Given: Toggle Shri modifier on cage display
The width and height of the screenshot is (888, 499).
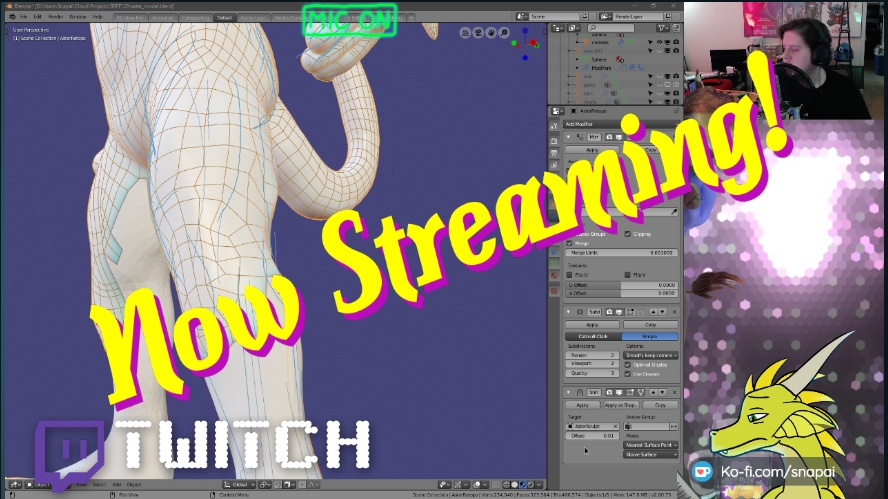Looking at the screenshot, I should tap(641, 393).
